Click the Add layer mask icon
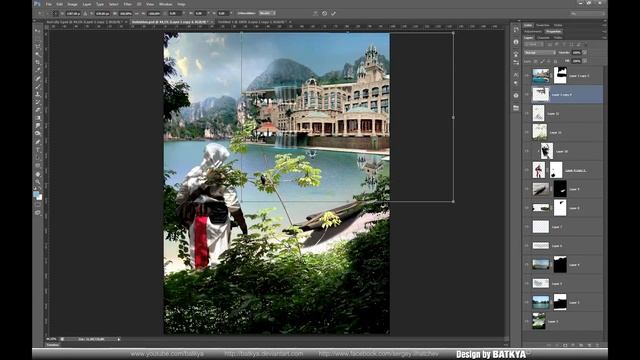Image resolution: width=640 pixels, height=360 pixels. tap(565, 345)
